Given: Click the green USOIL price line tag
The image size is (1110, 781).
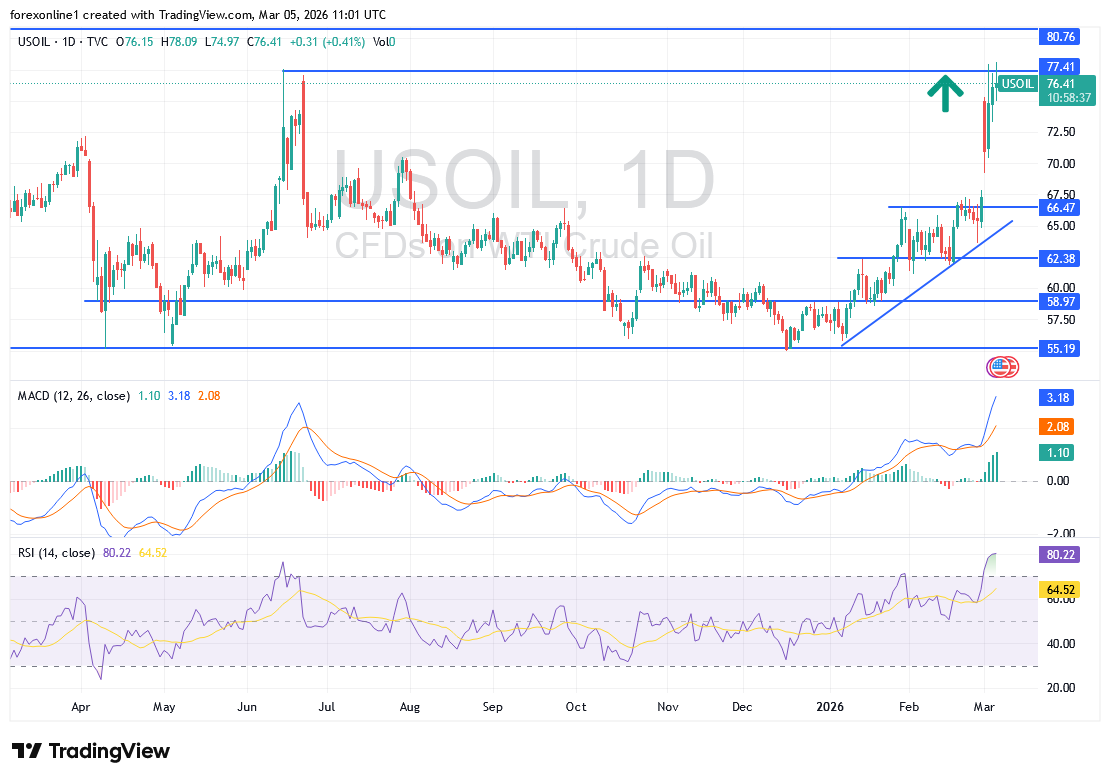Looking at the screenshot, I should coord(1017,84).
